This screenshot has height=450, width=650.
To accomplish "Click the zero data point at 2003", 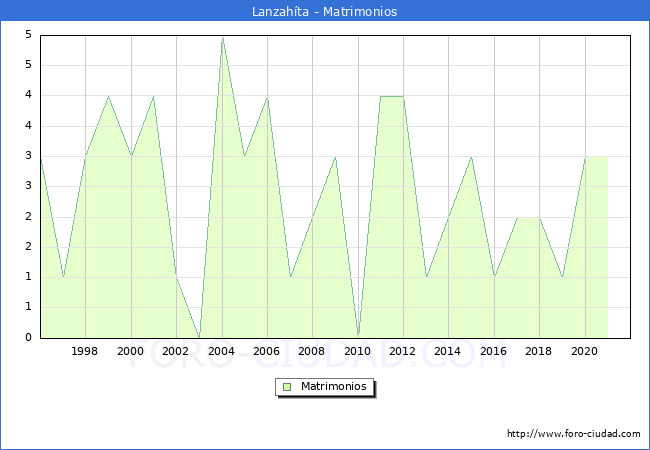I will coord(199,337).
